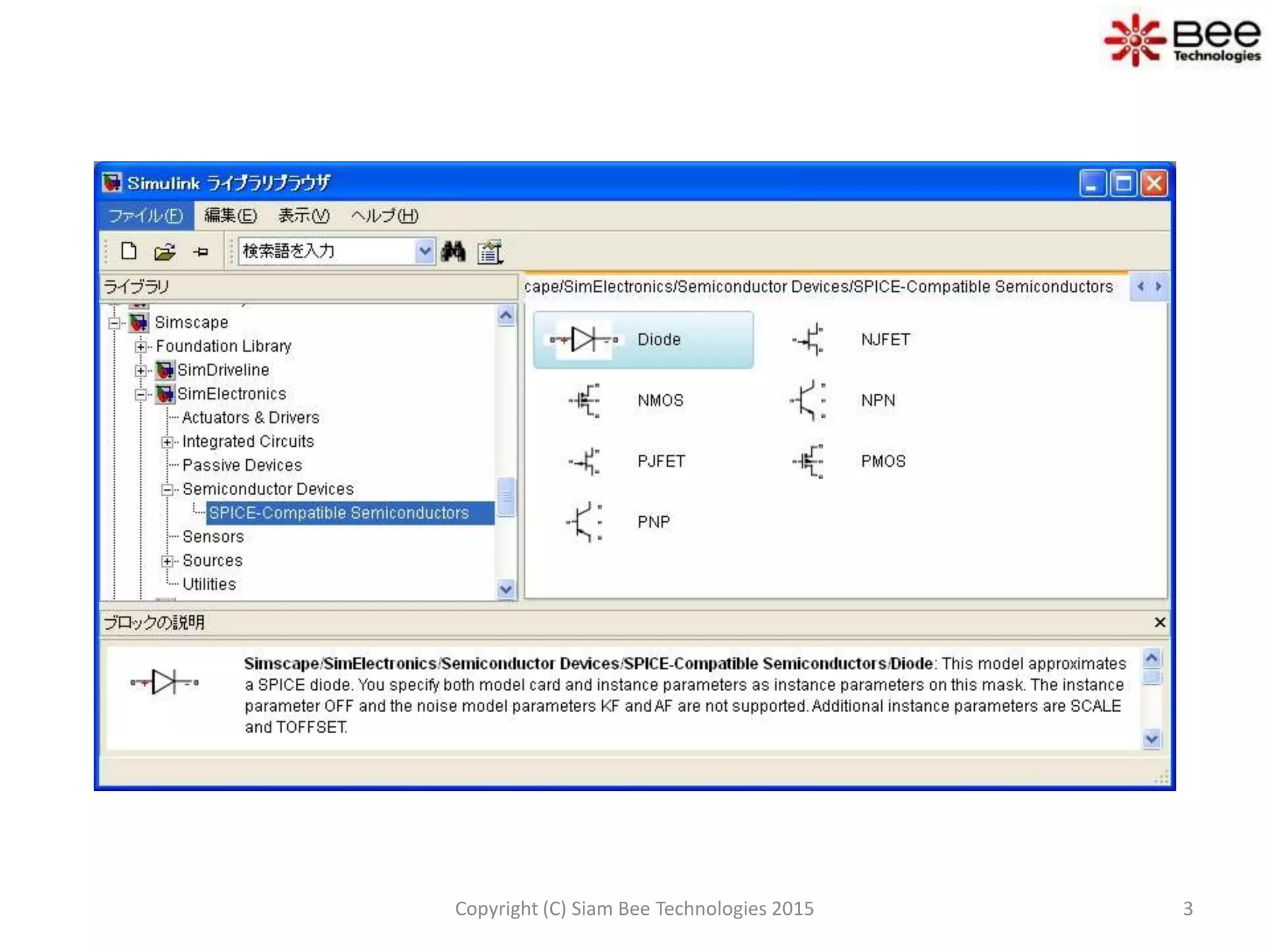Maximize the Simulink library browser window
The image size is (1270, 952).
pyautogui.click(x=1123, y=183)
